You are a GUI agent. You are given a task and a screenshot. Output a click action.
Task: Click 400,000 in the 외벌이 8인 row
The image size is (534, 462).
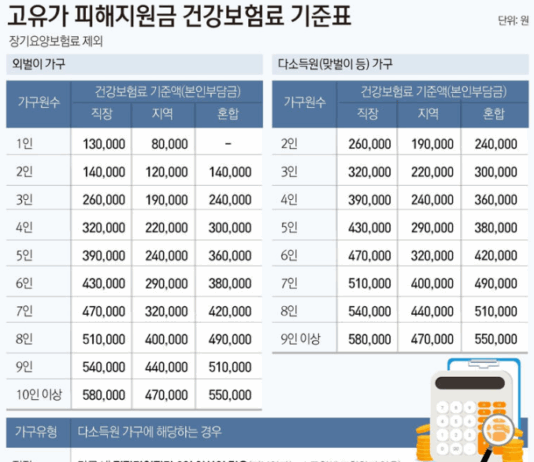coord(167,340)
